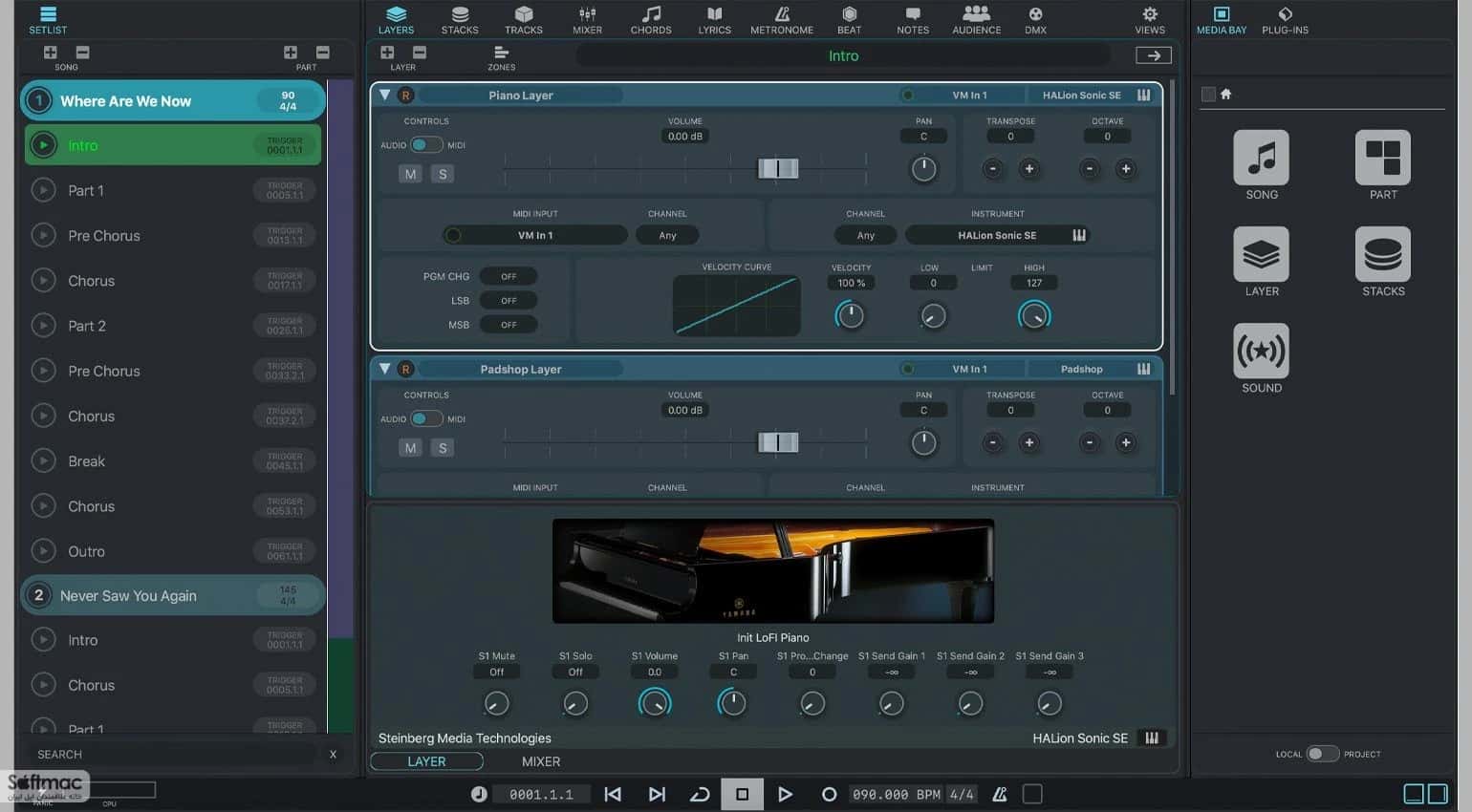Image resolution: width=1472 pixels, height=812 pixels.
Task: Switch the Local/Project toggle in the Media Bay
Action: pos(1322,754)
